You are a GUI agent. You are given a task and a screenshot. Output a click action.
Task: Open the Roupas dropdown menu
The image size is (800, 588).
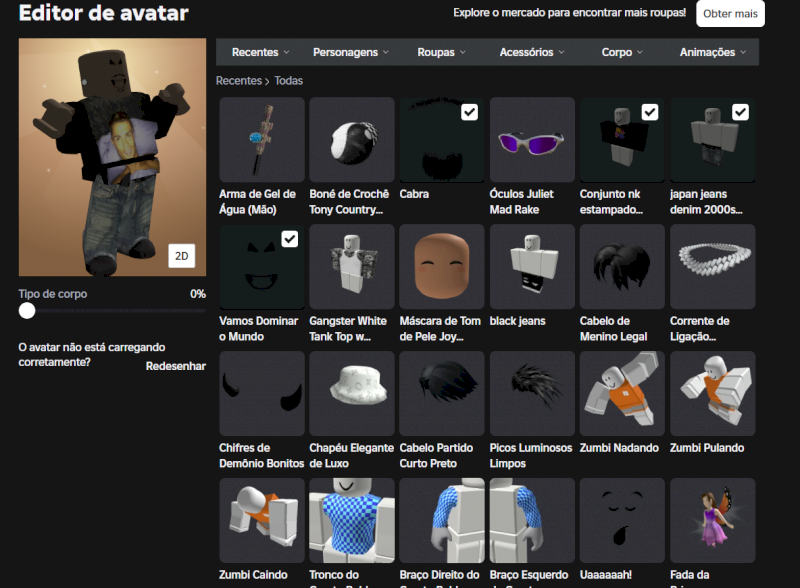[441, 52]
